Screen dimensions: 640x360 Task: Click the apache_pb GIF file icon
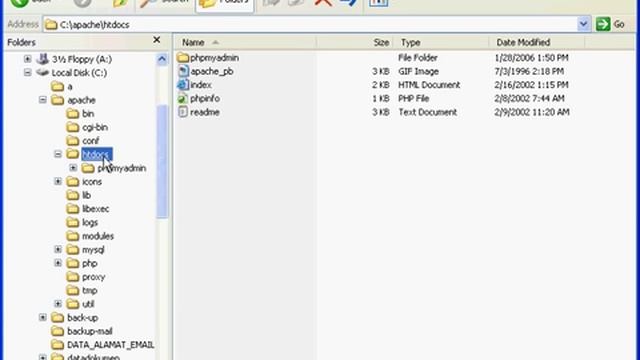pos(183,71)
